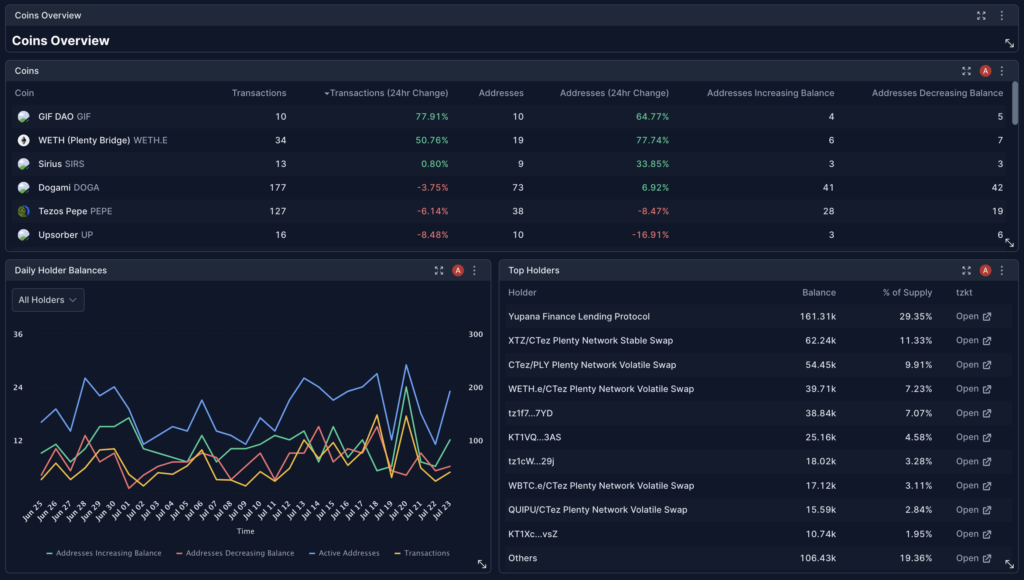
Task: Select the Dogami DOGA coin row
Action: 509,187
